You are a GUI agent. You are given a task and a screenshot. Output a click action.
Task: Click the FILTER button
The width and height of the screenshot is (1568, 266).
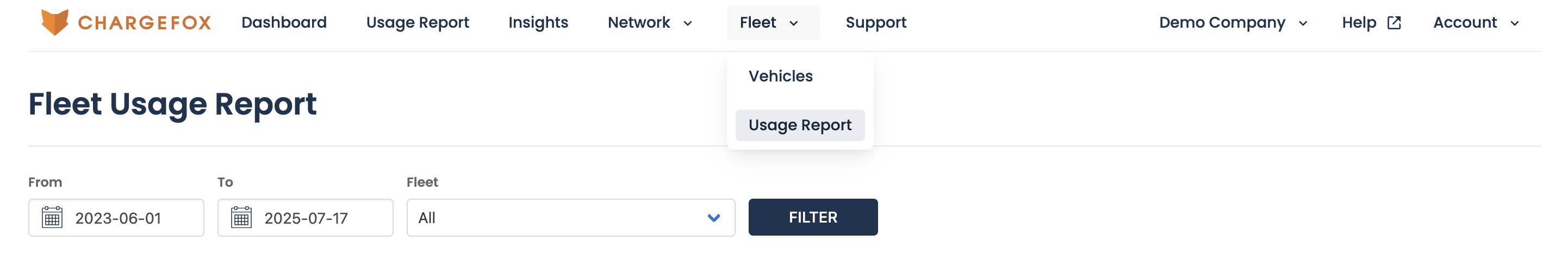pos(813,217)
